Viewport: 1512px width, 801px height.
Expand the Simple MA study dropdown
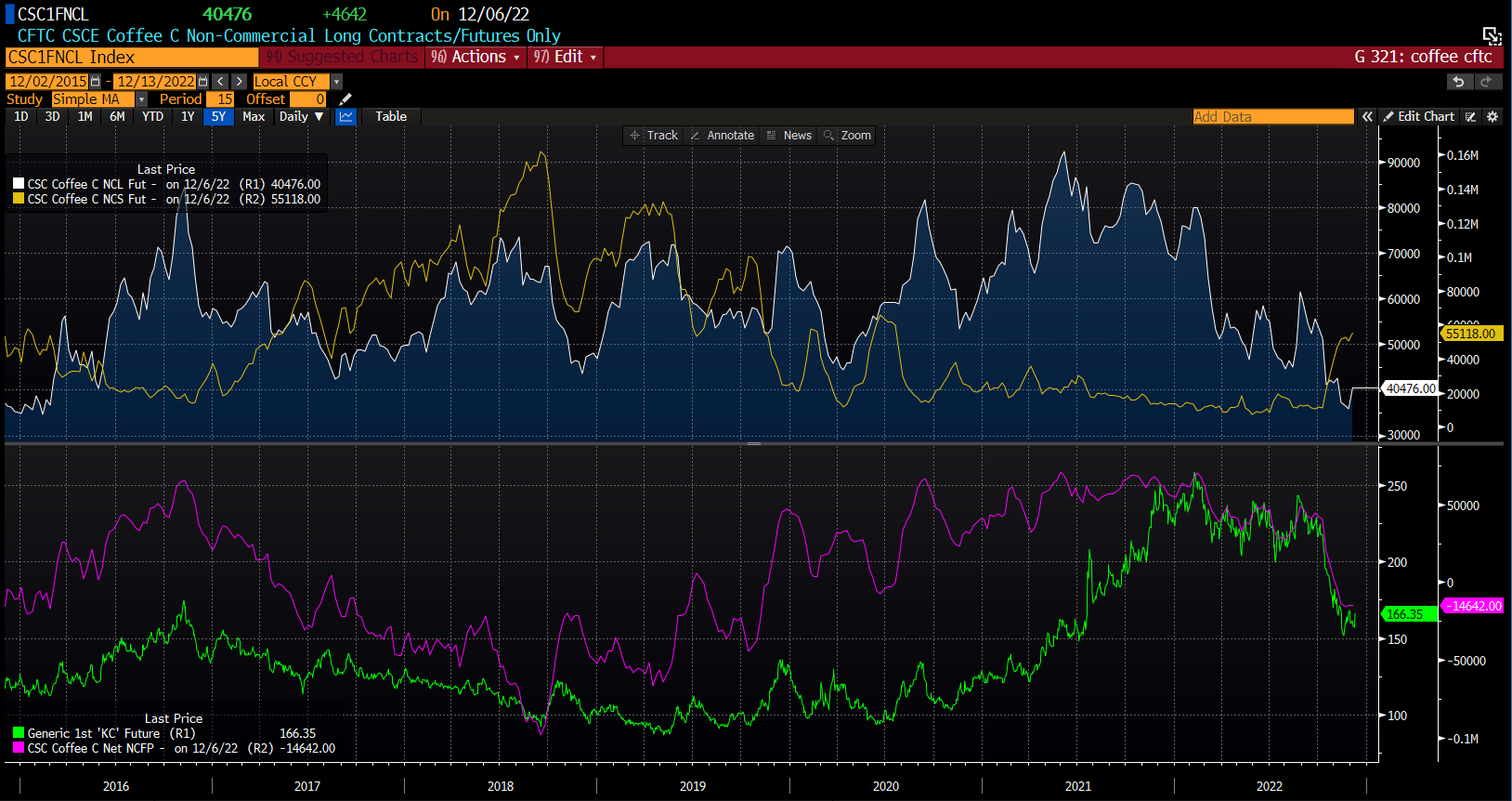pyautogui.click(x=141, y=99)
